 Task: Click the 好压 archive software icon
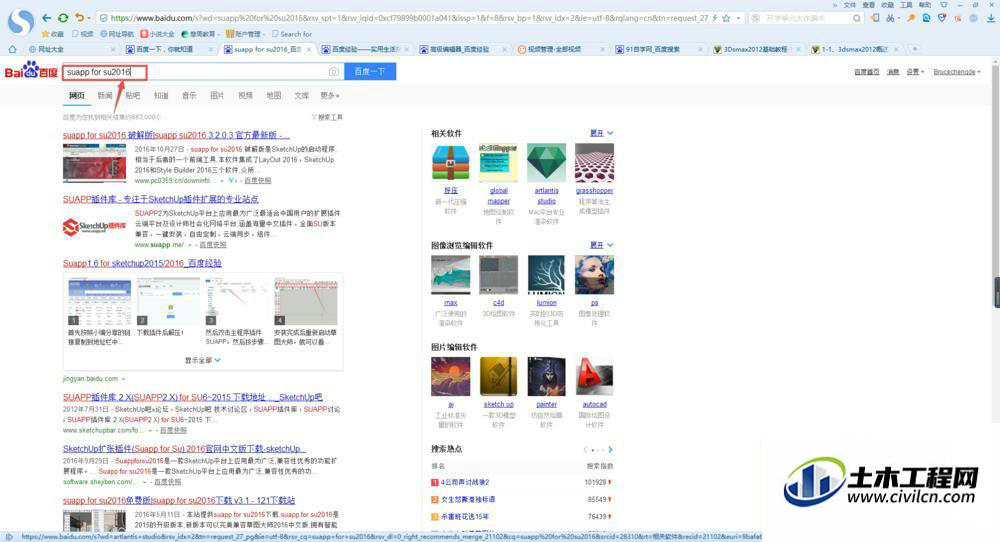point(450,163)
